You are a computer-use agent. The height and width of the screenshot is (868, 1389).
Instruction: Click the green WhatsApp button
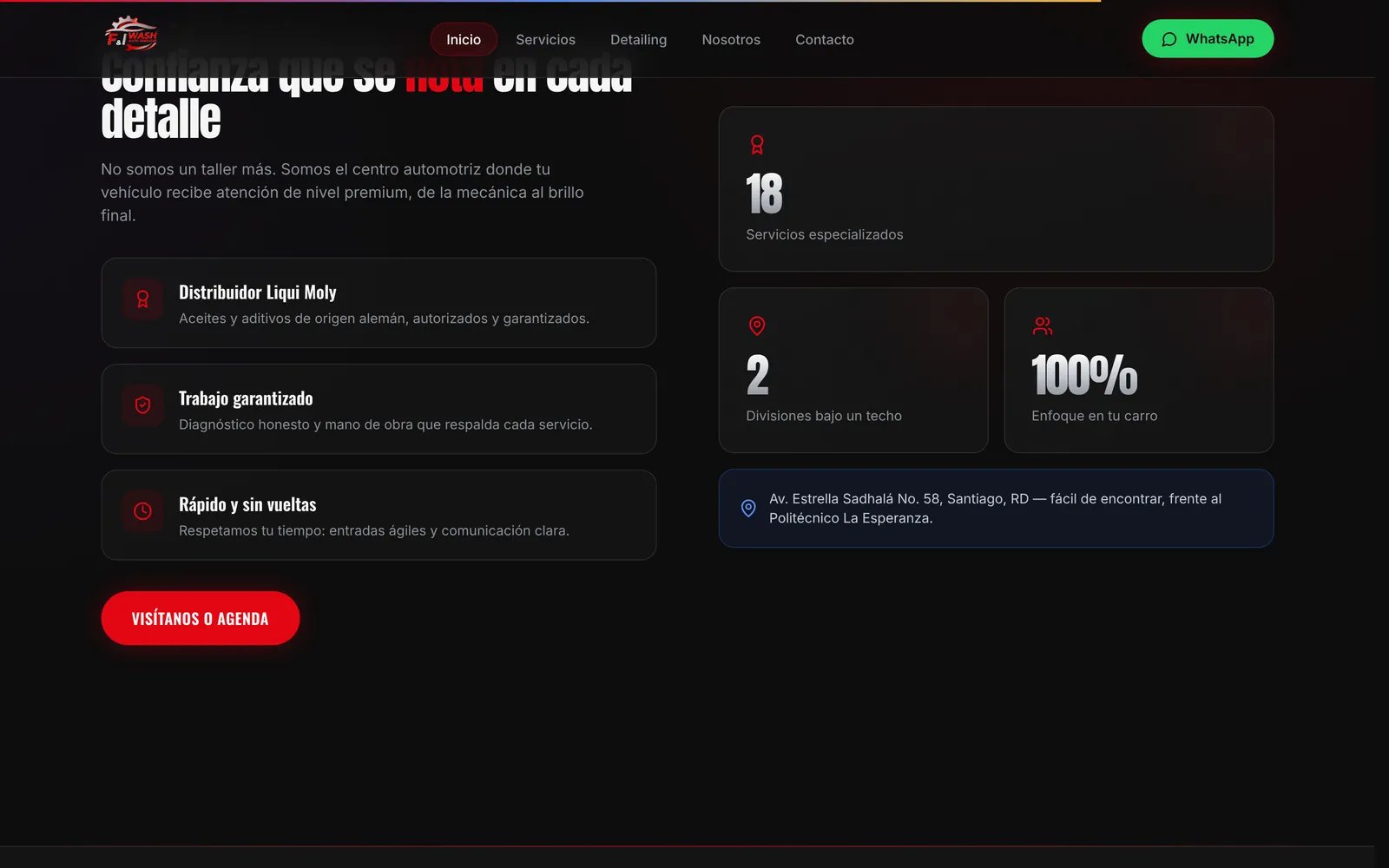(1208, 39)
